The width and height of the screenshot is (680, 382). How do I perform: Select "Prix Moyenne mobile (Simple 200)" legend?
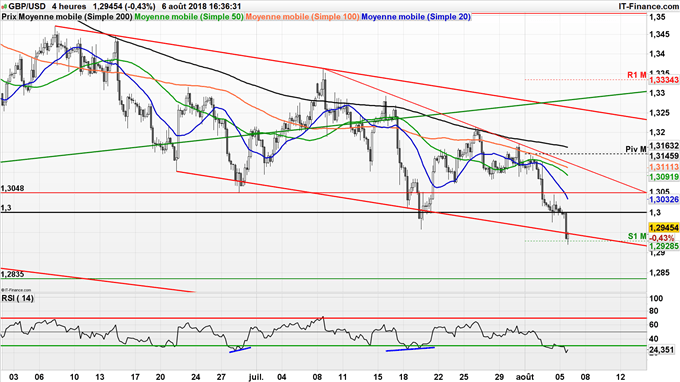point(67,17)
